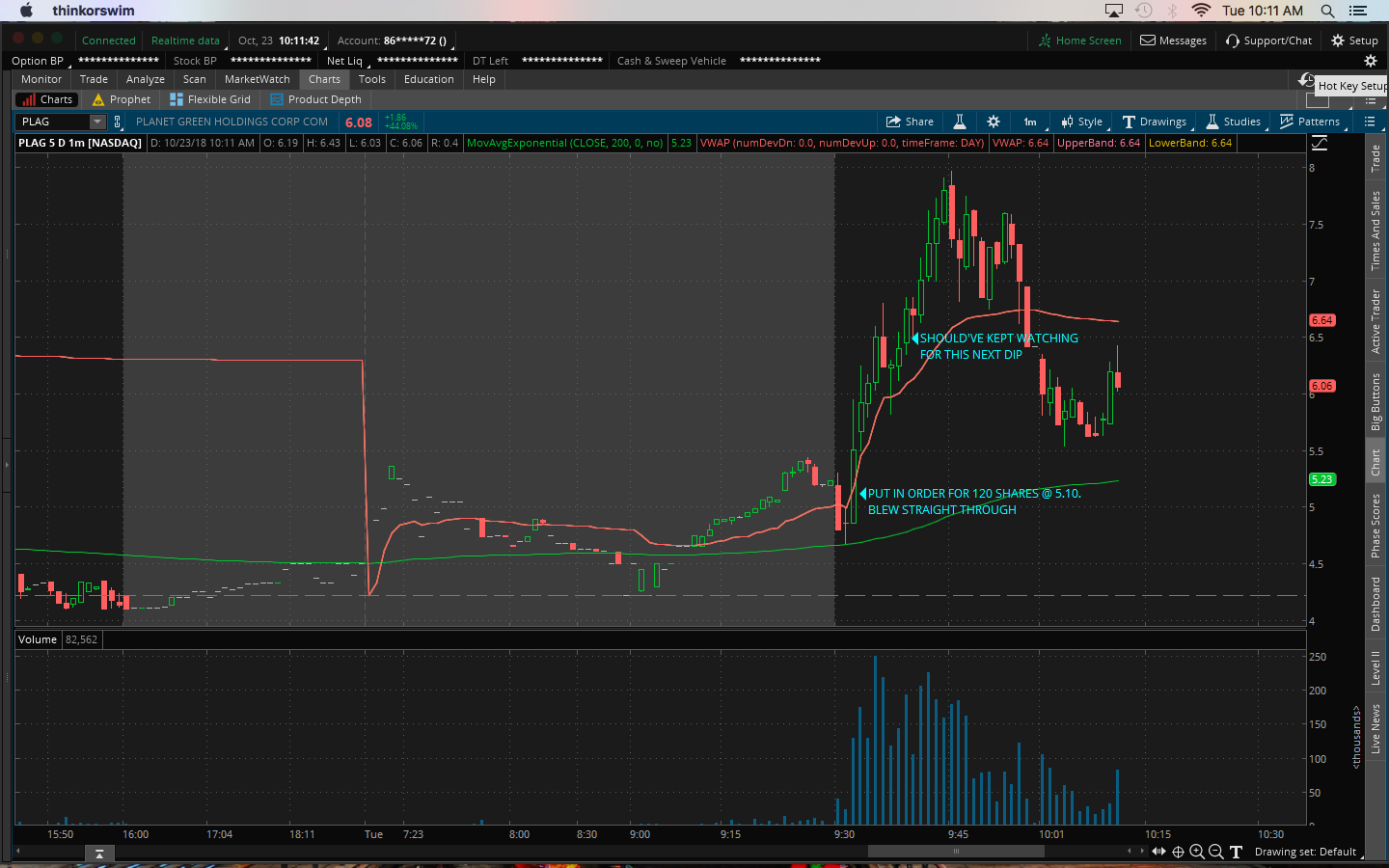Open the 1m timeframe selector
The width and height of the screenshot is (1389, 868).
pyautogui.click(x=1030, y=122)
